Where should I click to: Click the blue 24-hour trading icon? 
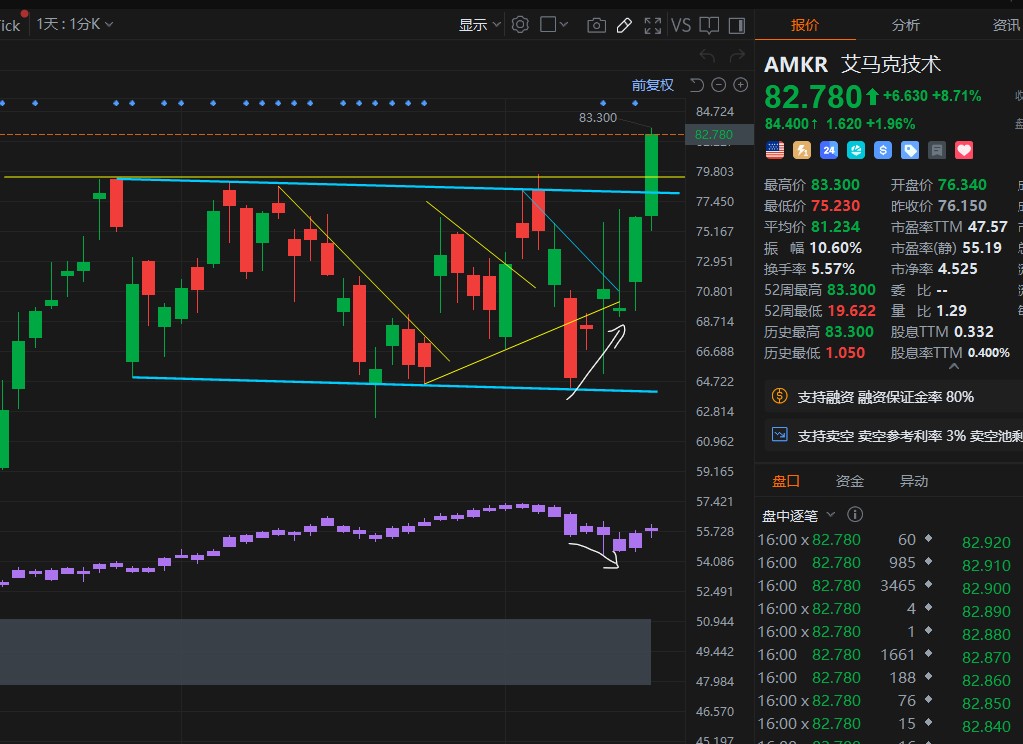(829, 150)
